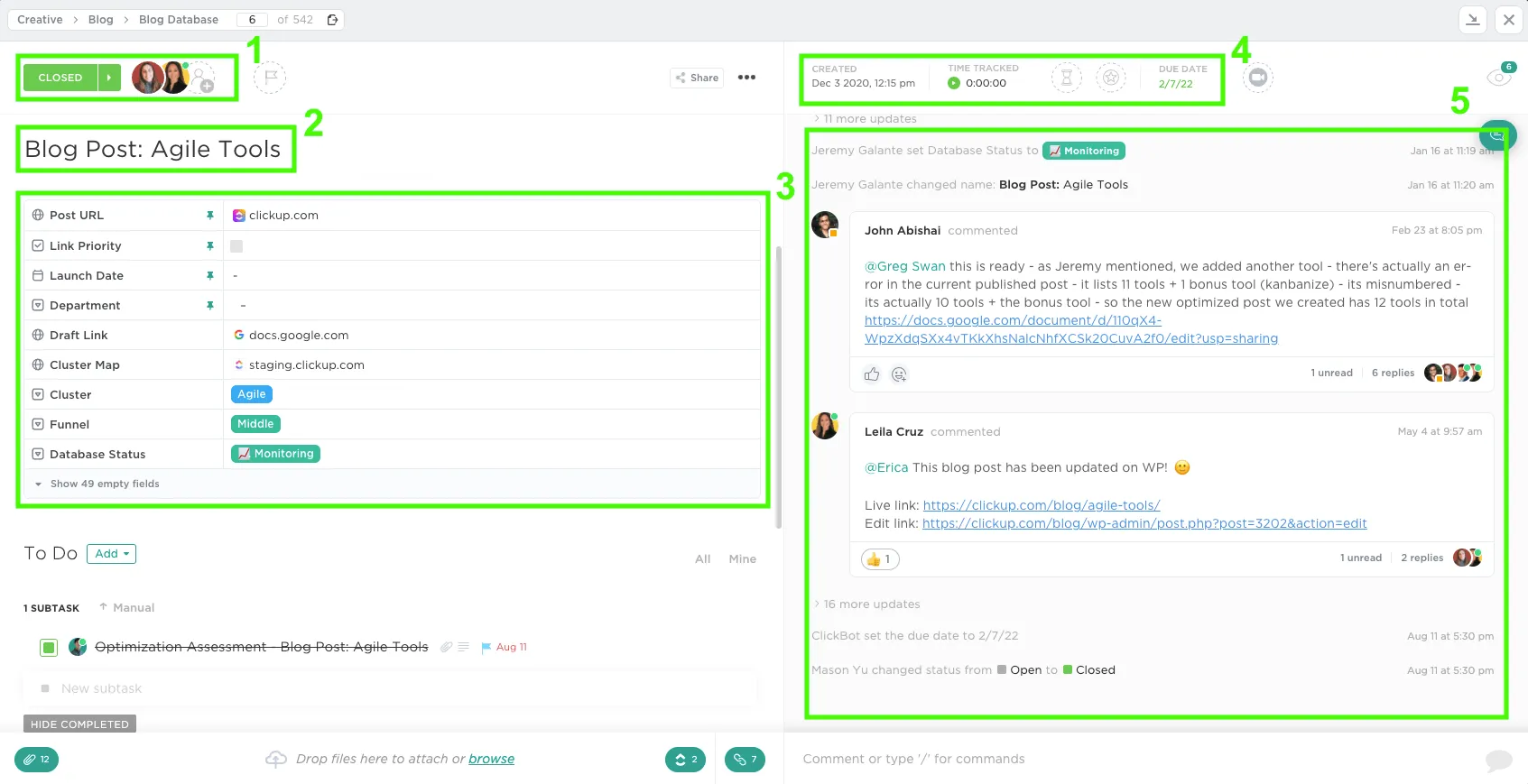Open the Cluster dropdown value Agile
This screenshot has width=1528, height=784.
252,394
